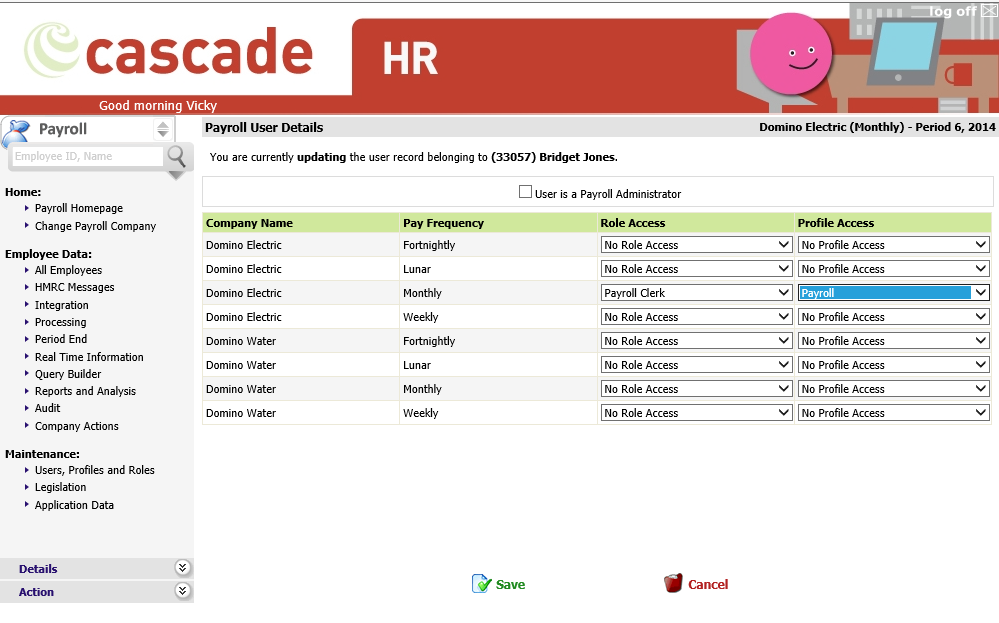Open the Integration menu item

click(61, 305)
